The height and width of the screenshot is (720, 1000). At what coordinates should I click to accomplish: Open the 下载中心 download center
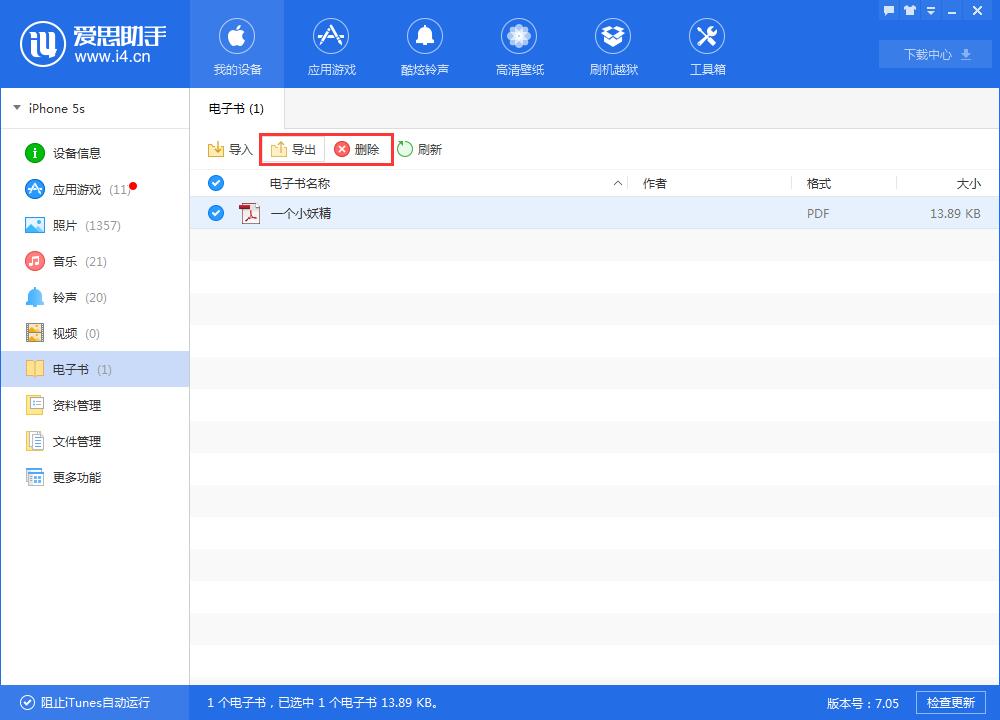point(936,54)
